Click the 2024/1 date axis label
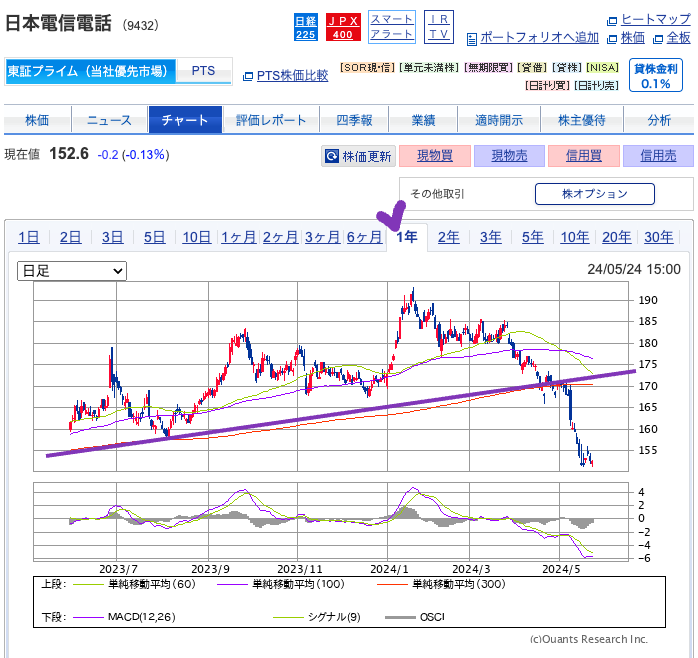 [x=389, y=569]
